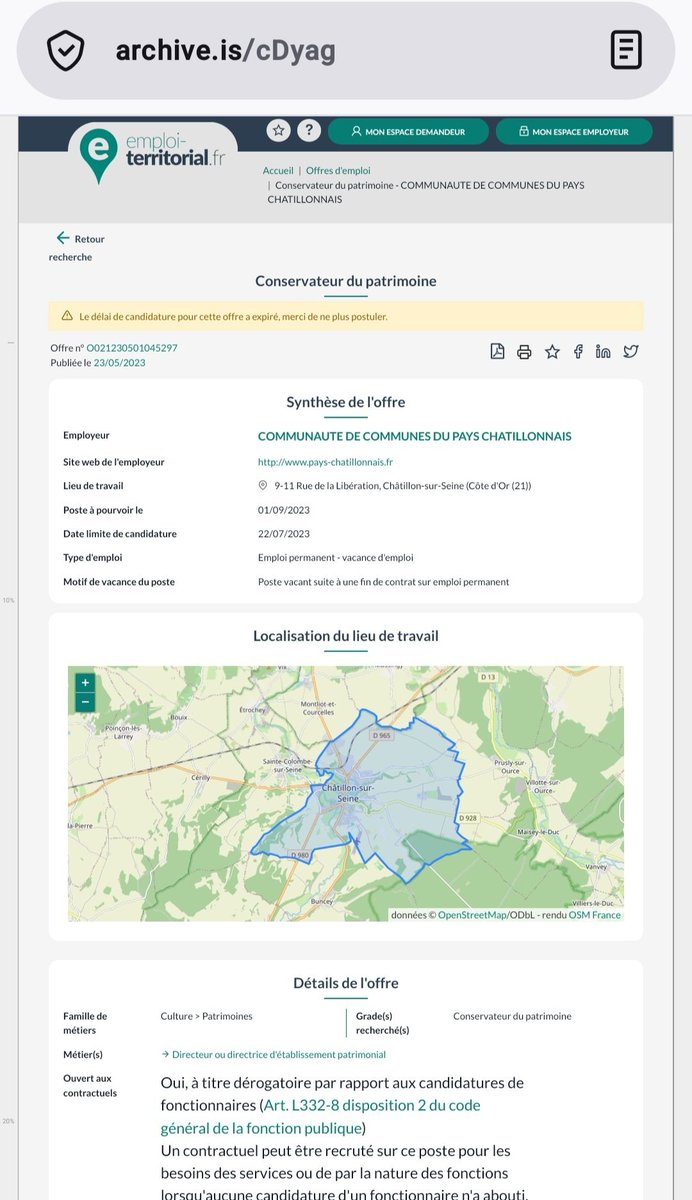Viewport: 692px width, 1200px height.
Task: Visit http://www.pays-chatillonnais.fr website link
Action: [x=325, y=462]
